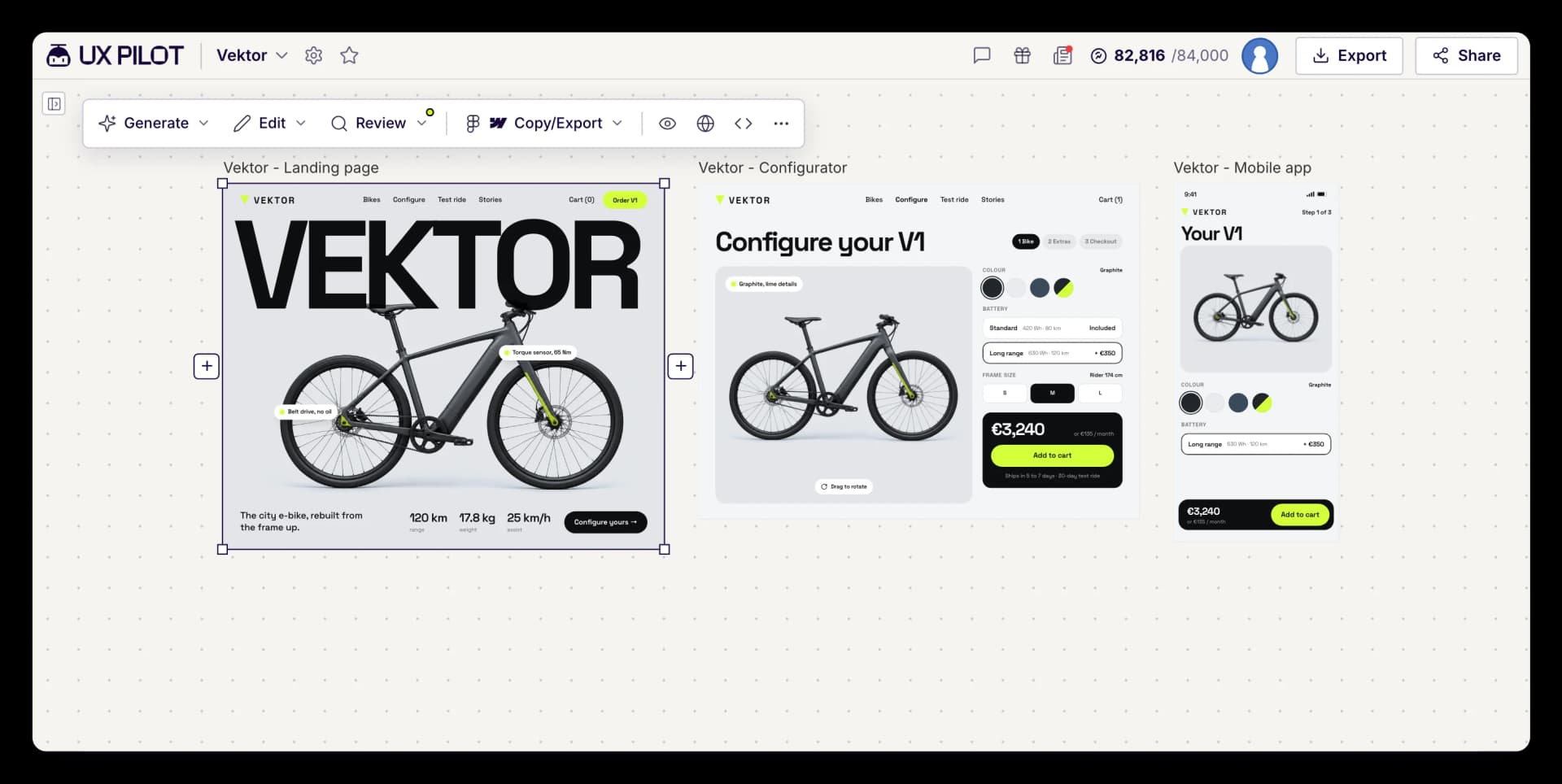The image size is (1562, 784).
Task: Click the mobile app bike image
Action: tap(1255, 309)
